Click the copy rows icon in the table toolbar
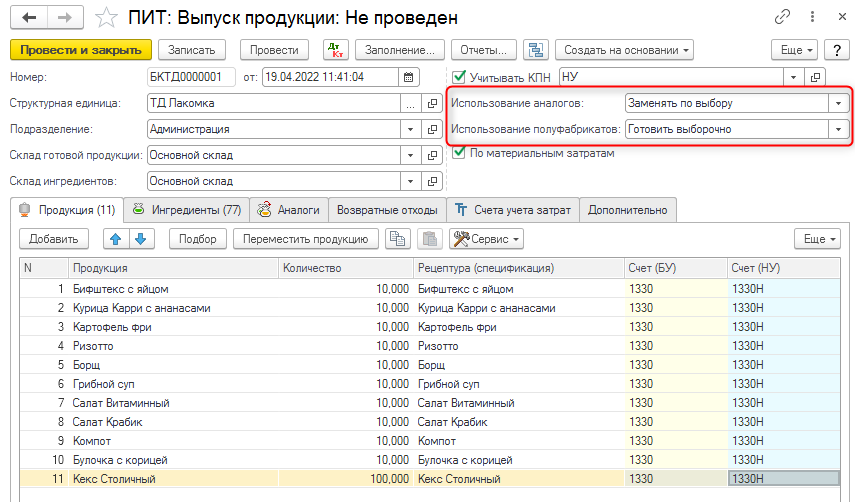The height and width of the screenshot is (502, 855). pos(398,239)
